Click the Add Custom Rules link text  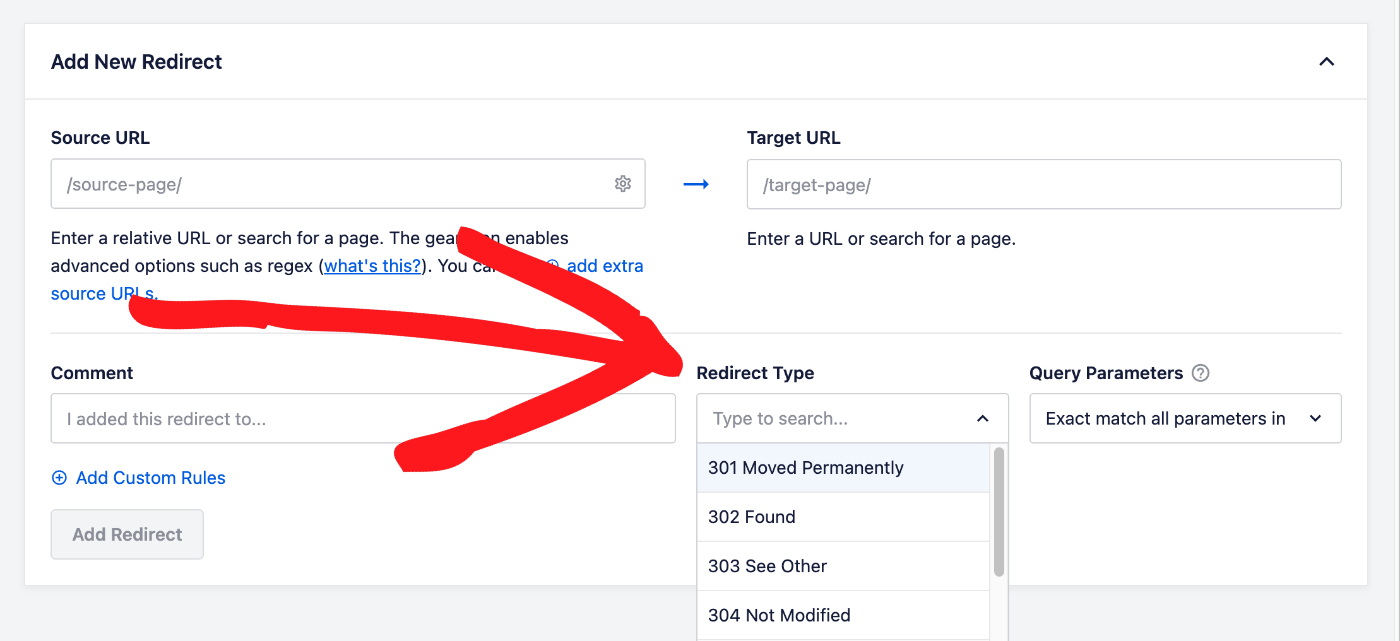click(150, 478)
